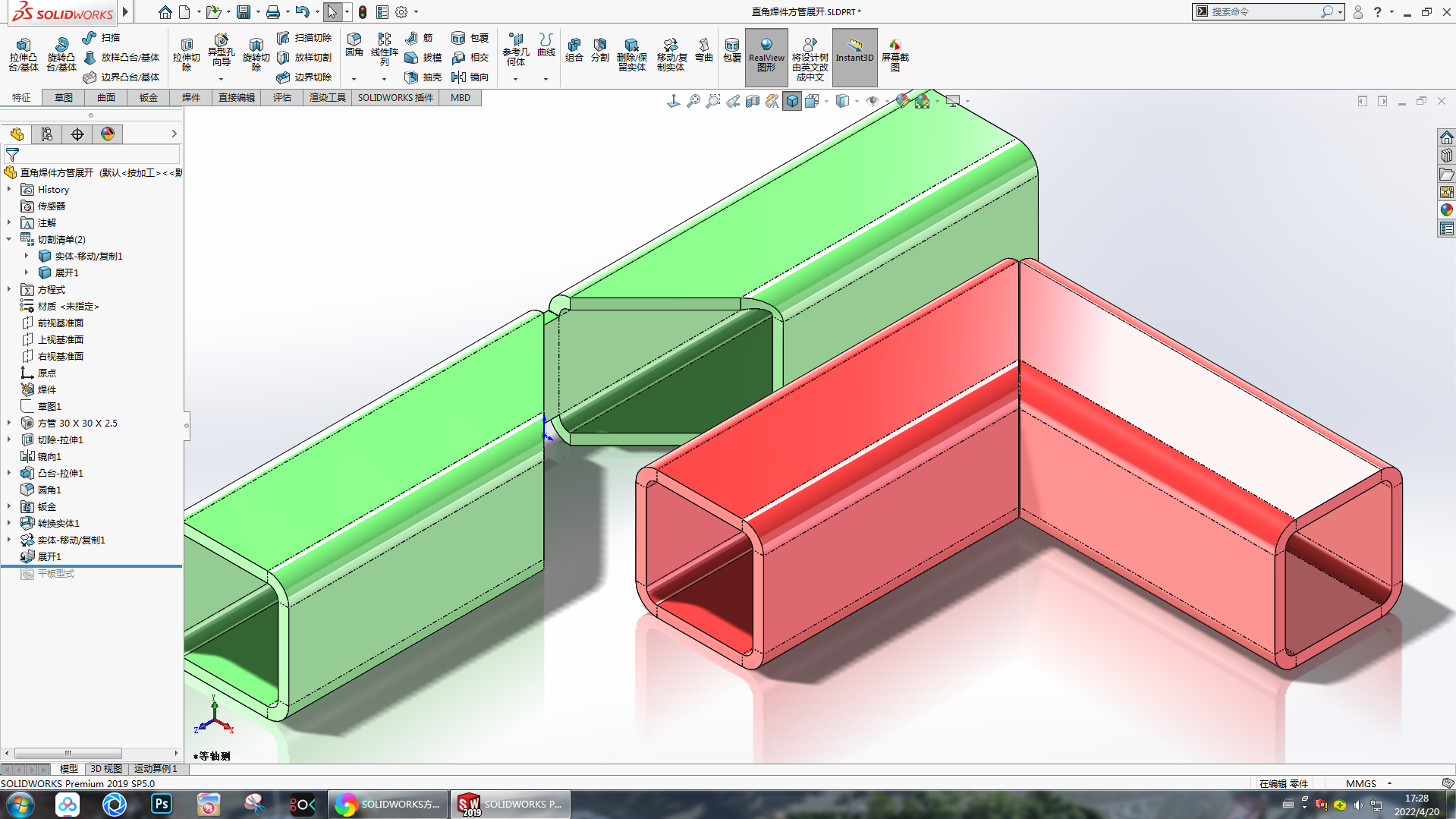This screenshot has width=1456, height=819.
Task: Select the Extruded Cut (拉伸切除) tool
Action: (x=186, y=55)
